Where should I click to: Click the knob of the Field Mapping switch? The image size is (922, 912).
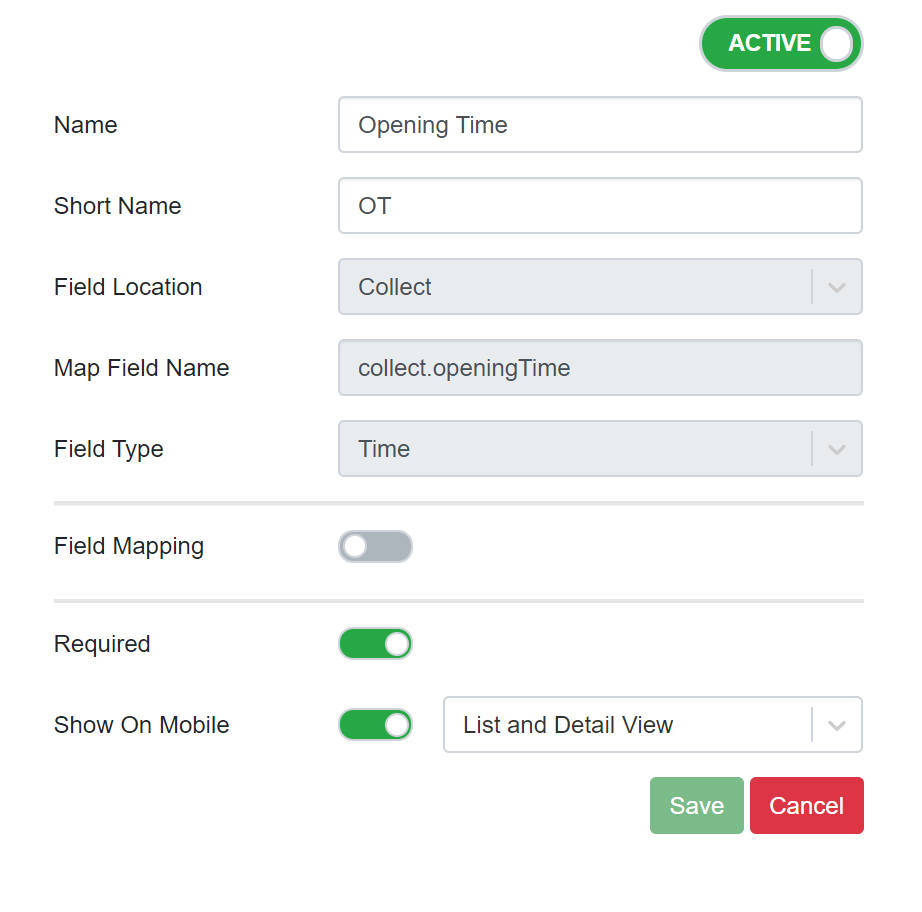click(x=358, y=547)
